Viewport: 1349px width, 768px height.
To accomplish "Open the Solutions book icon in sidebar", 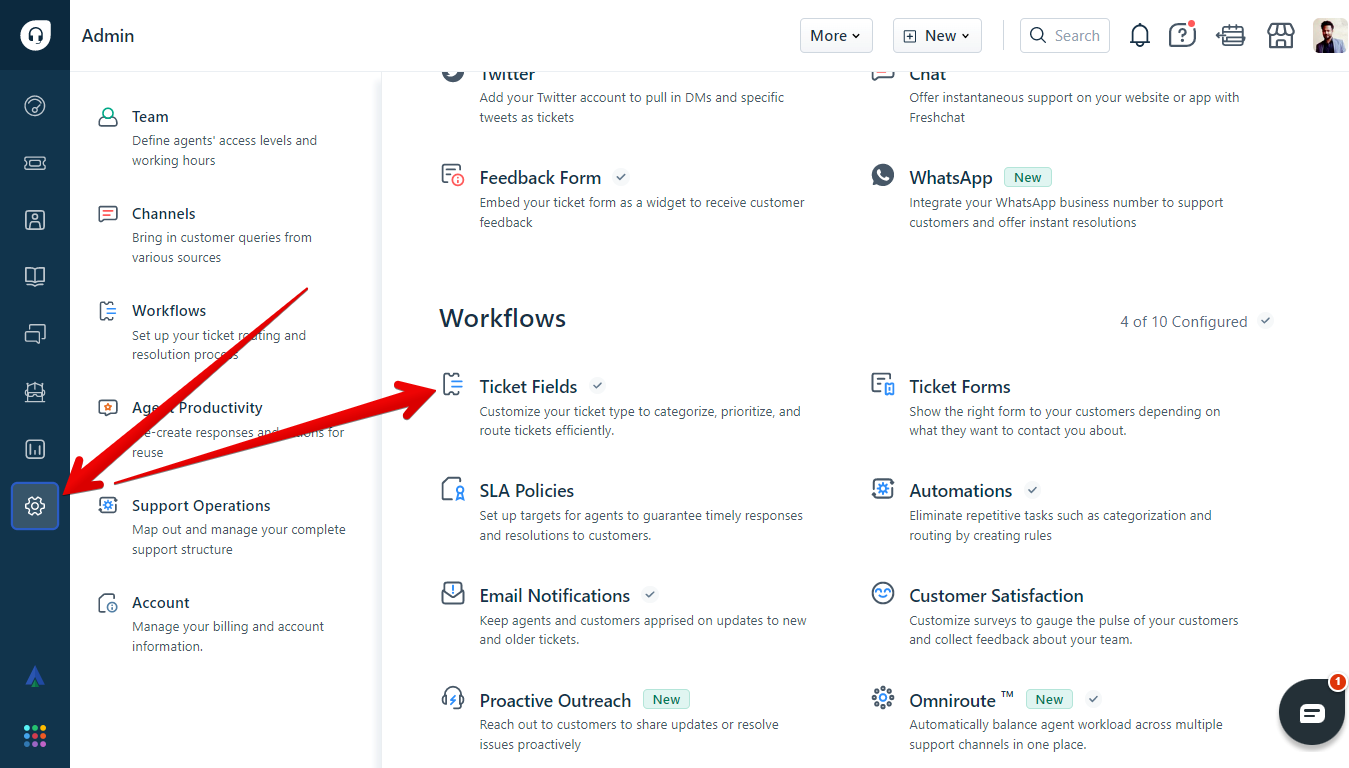I will point(35,277).
